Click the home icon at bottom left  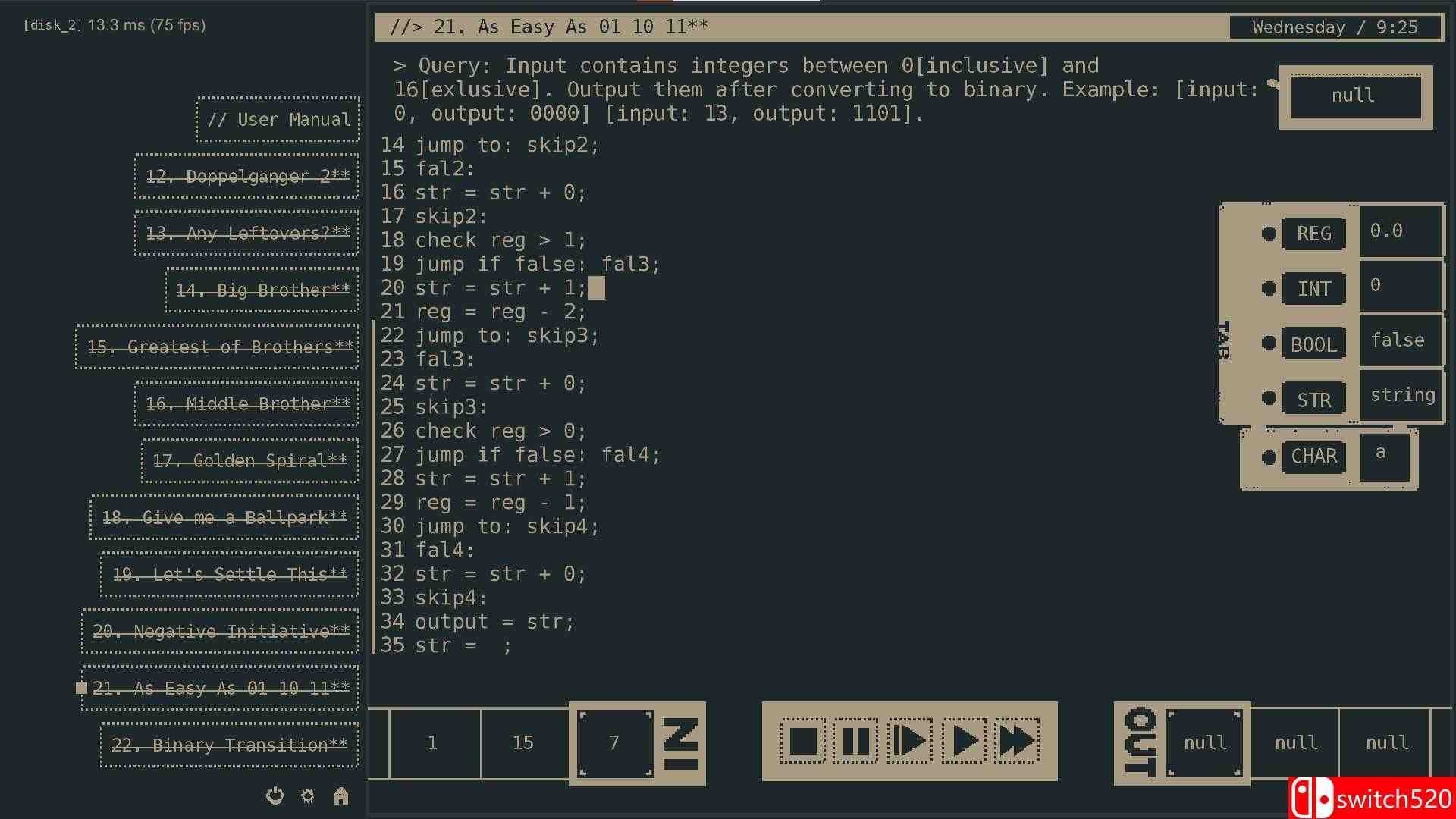coord(340,796)
